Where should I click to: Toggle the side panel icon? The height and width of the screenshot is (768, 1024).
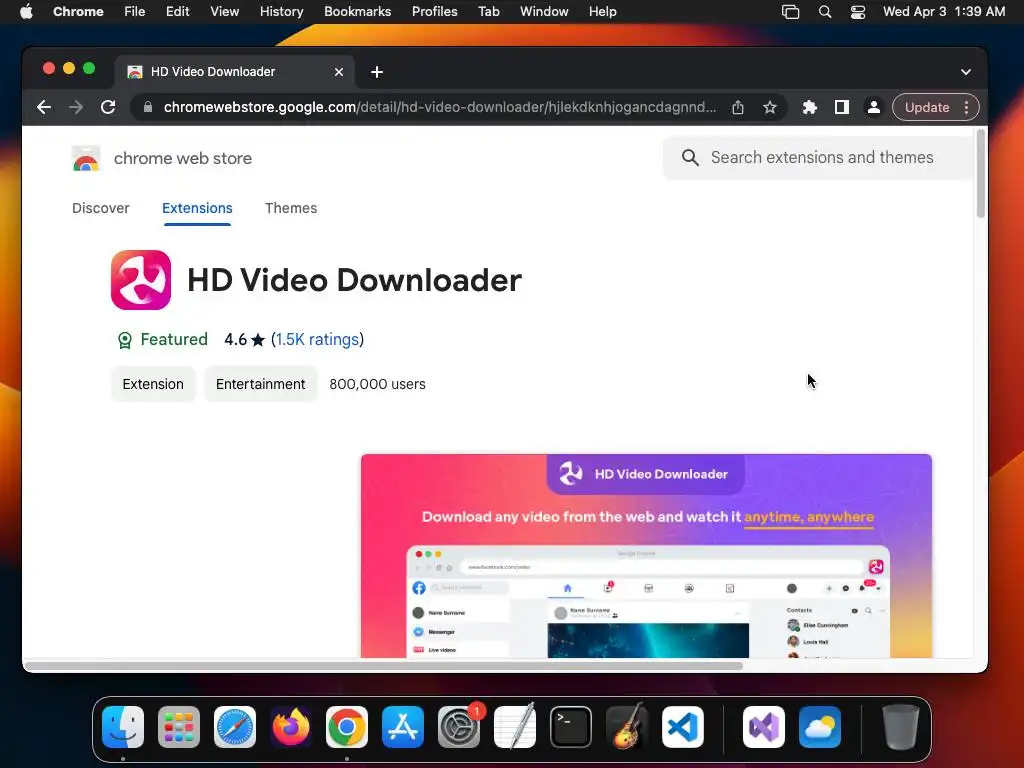(842, 107)
